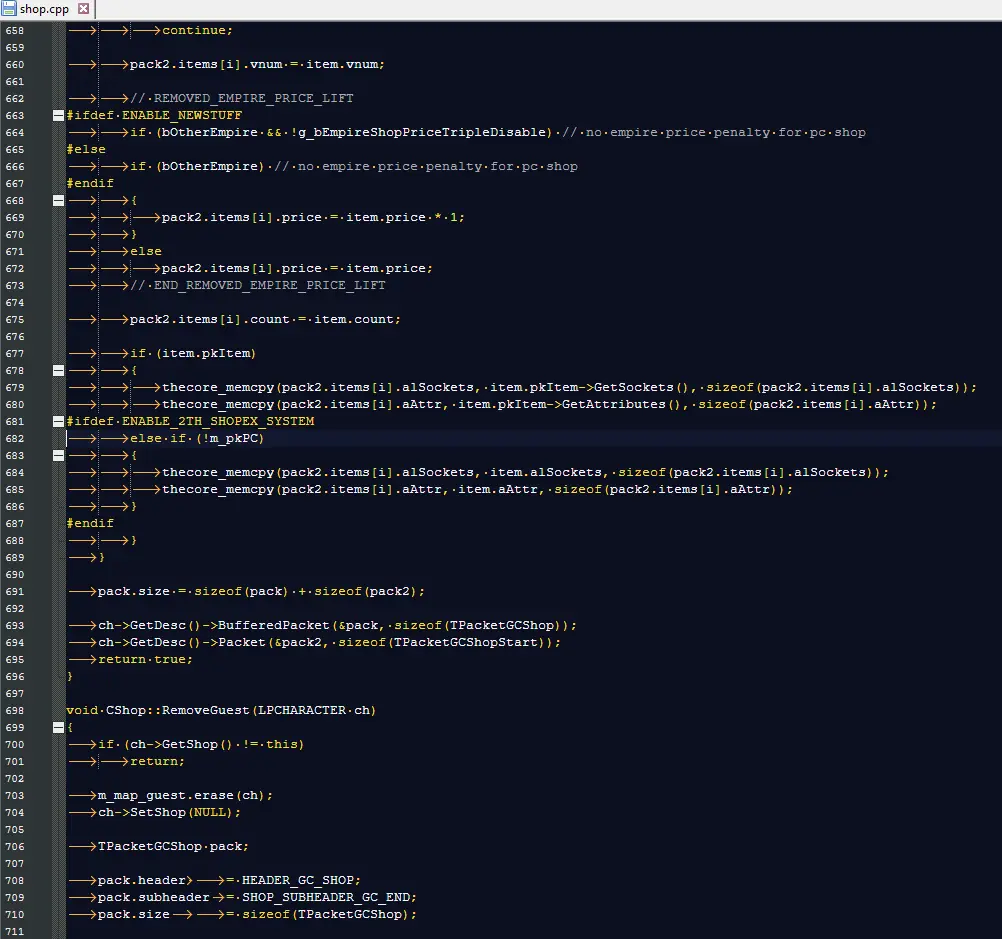Collapse the RemoveGuest function fold at line 699
The width and height of the screenshot is (1002, 939).
[x=58, y=727]
